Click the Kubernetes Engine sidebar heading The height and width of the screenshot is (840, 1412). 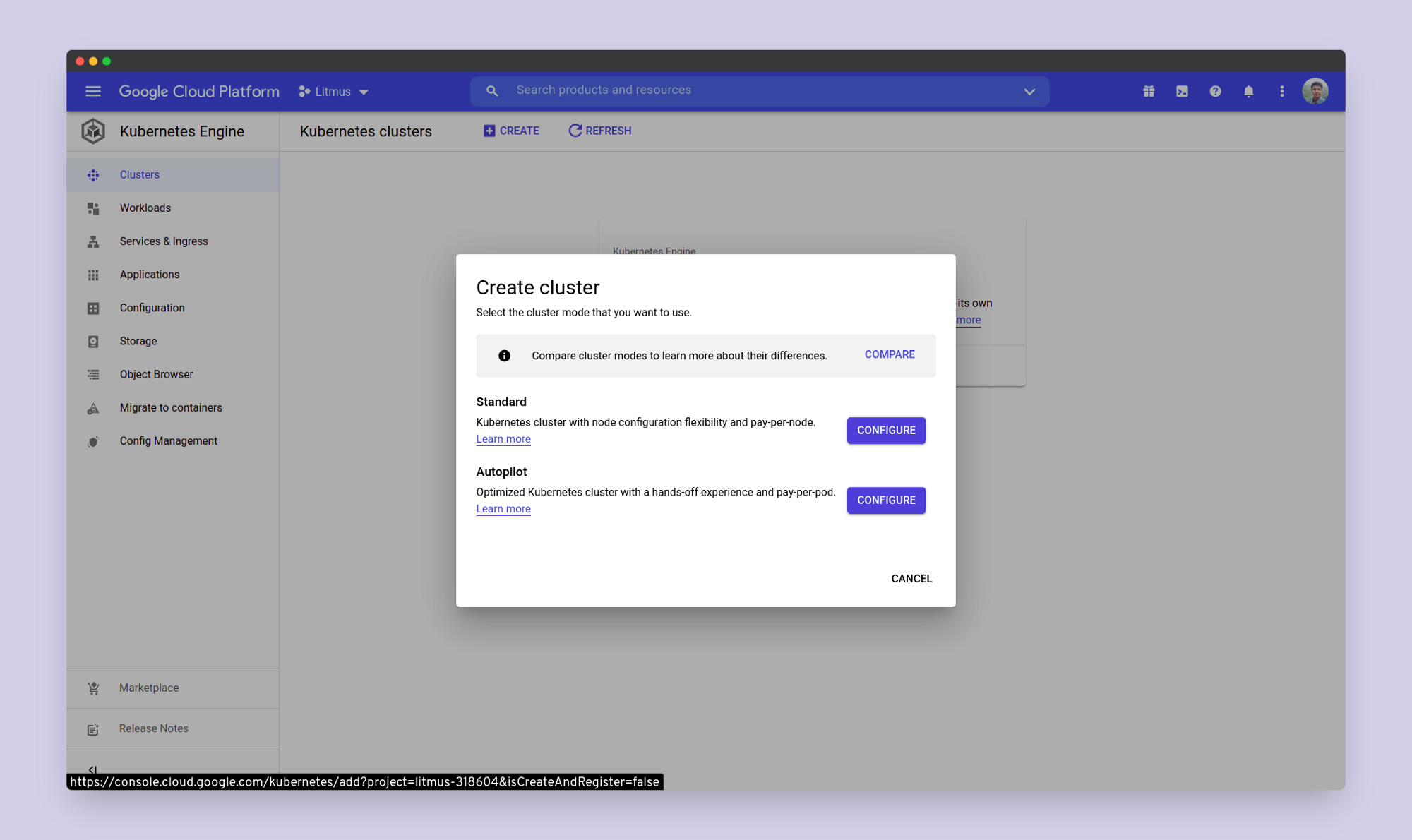tap(182, 131)
